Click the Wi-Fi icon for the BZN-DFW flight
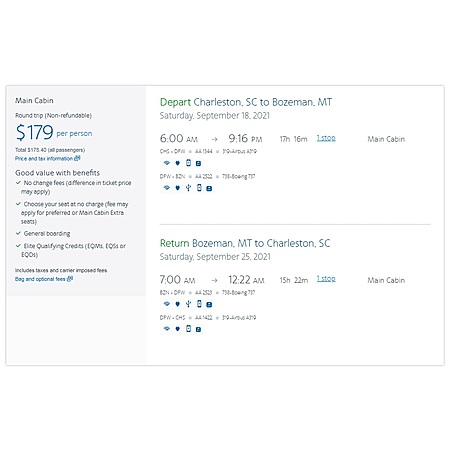Screen dimensions: 450x450 coord(167,304)
